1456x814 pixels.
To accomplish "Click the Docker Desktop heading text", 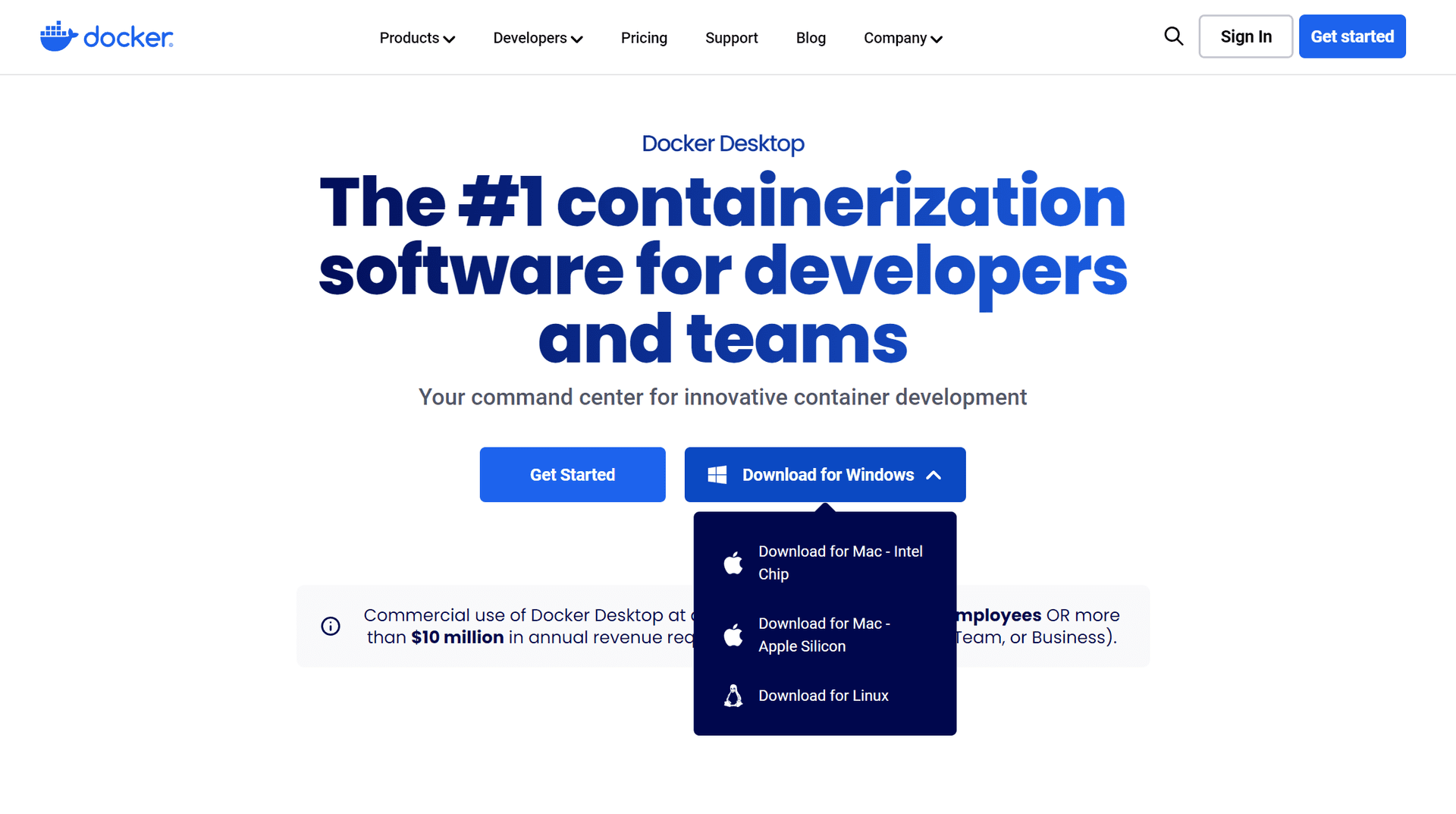I will point(723,143).
